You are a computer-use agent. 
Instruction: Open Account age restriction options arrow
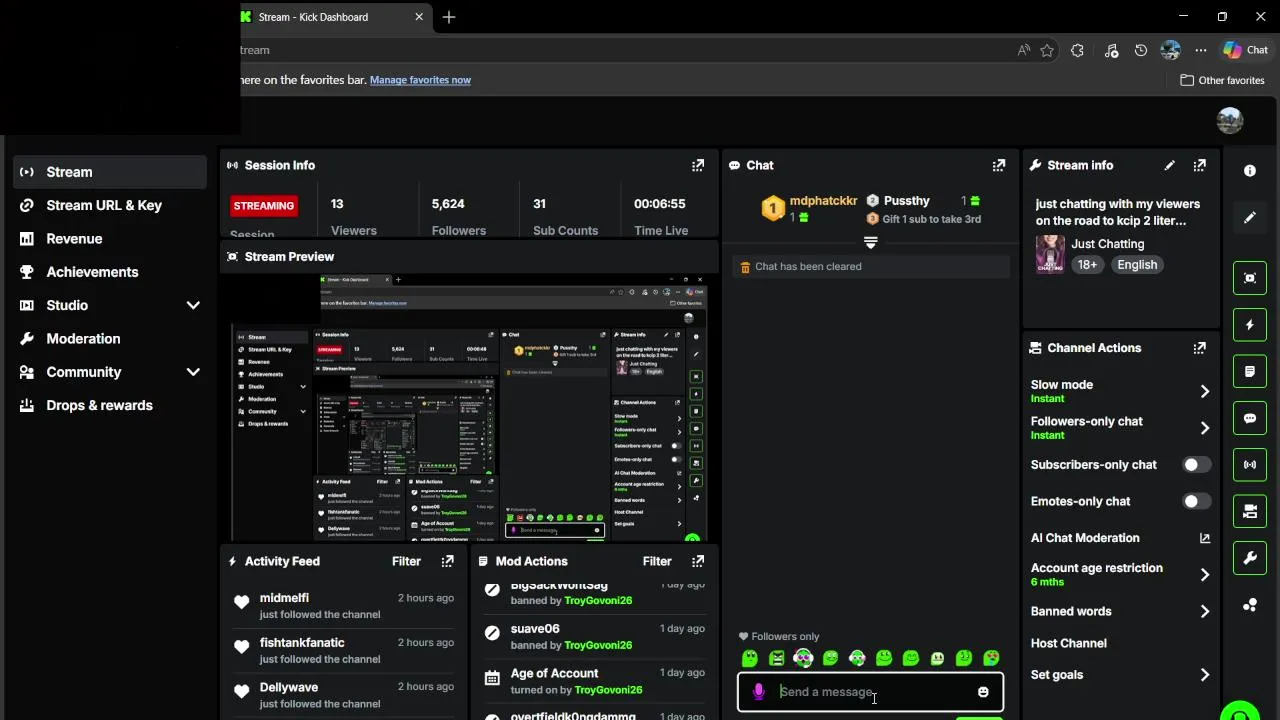click(x=1204, y=575)
